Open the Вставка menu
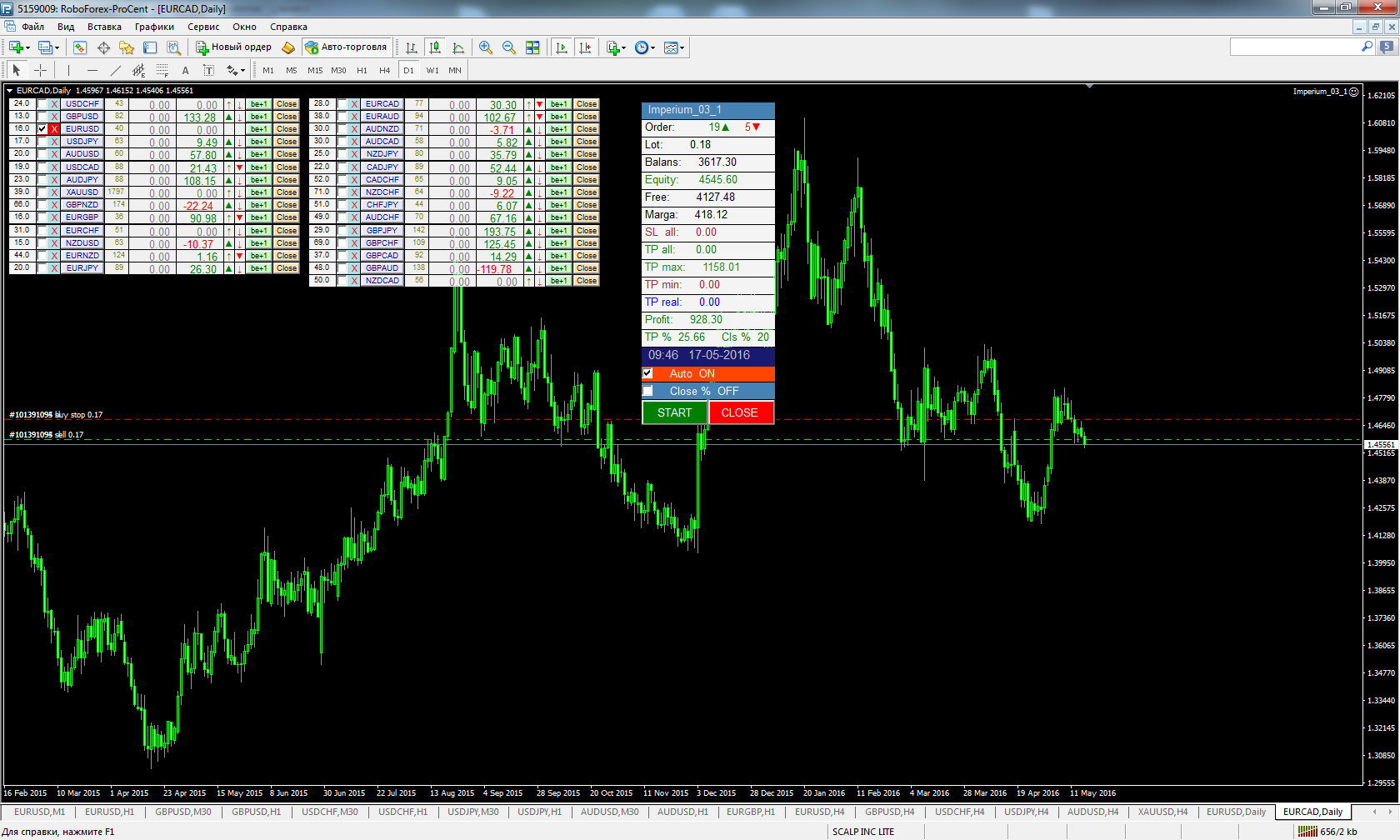 click(104, 27)
